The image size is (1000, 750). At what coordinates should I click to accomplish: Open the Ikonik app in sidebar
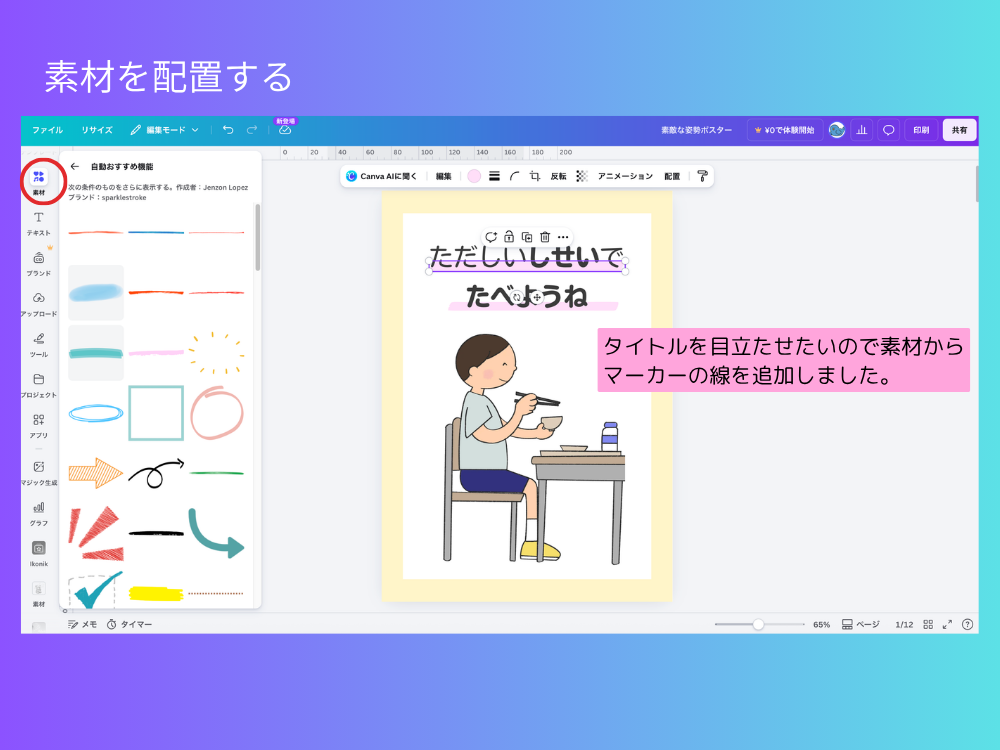click(x=39, y=553)
